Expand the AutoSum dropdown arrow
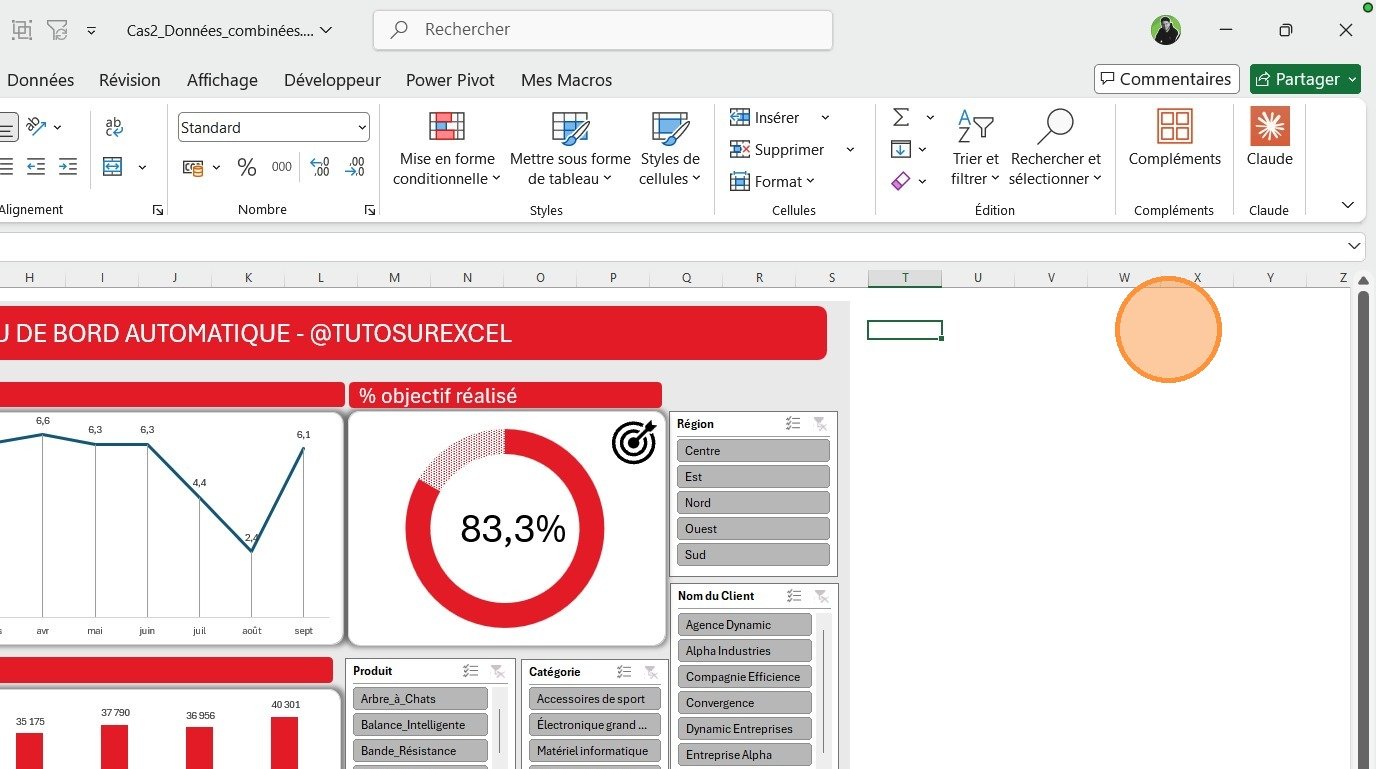The height and width of the screenshot is (769, 1376). pos(930,118)
